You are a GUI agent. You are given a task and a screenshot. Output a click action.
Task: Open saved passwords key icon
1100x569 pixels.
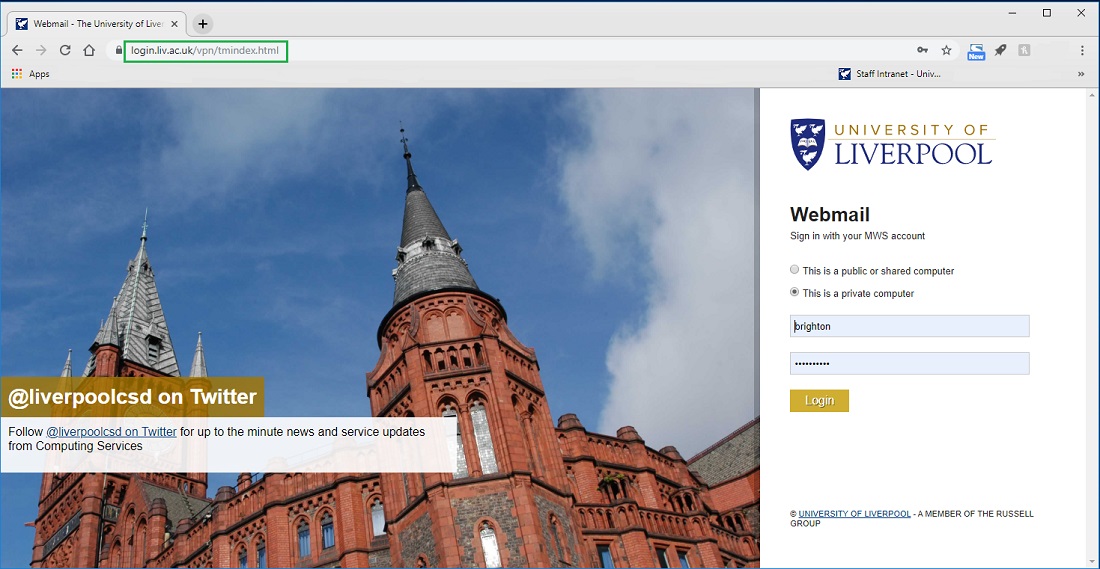[923, 51]
